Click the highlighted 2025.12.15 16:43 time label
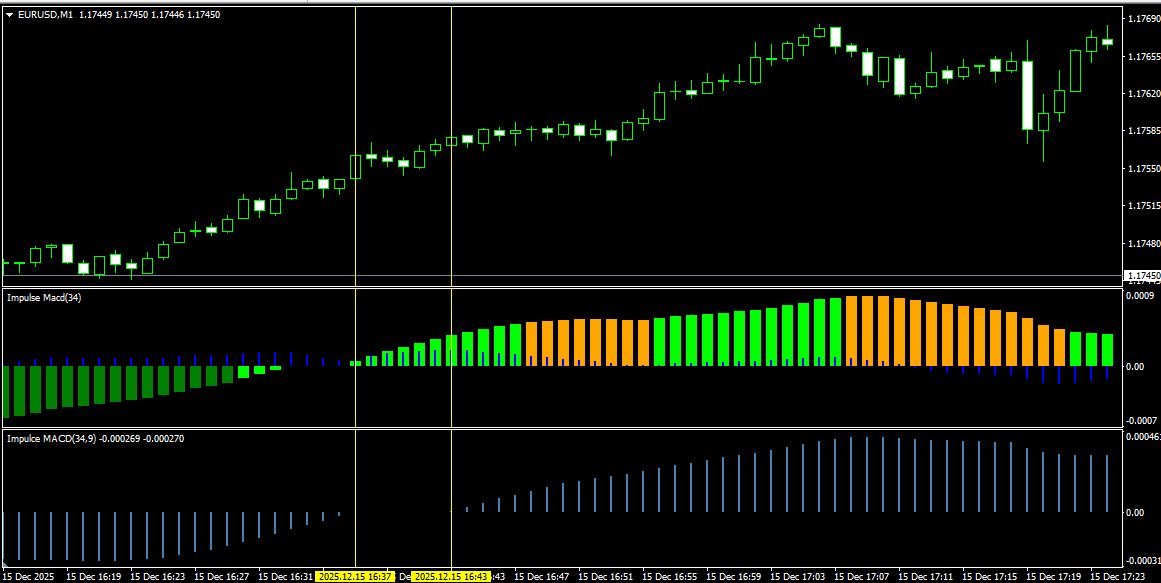This screenshot has width=1161, height=583. 451,576
